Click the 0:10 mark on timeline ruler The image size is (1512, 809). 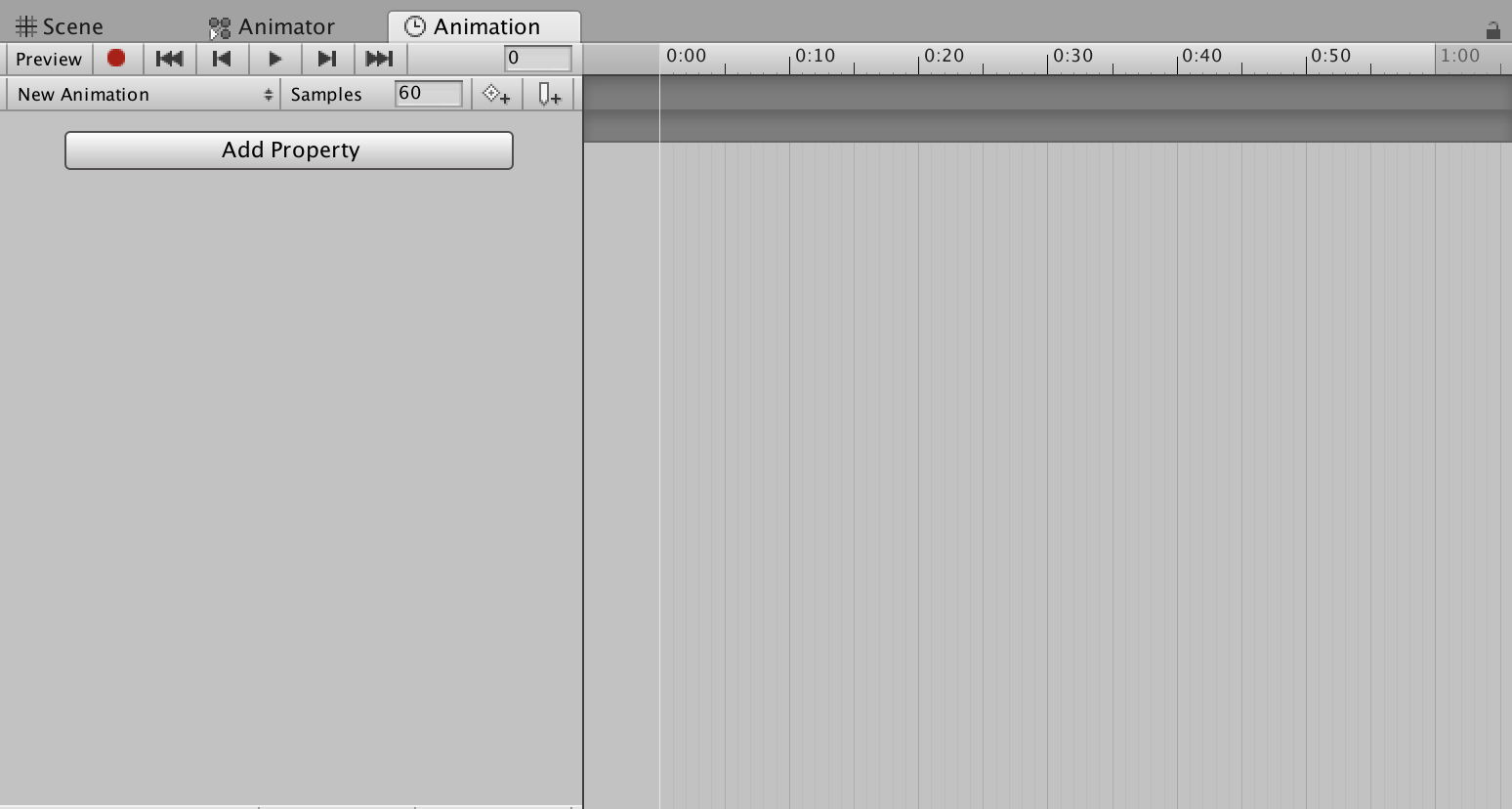click(x=815, y=56)
